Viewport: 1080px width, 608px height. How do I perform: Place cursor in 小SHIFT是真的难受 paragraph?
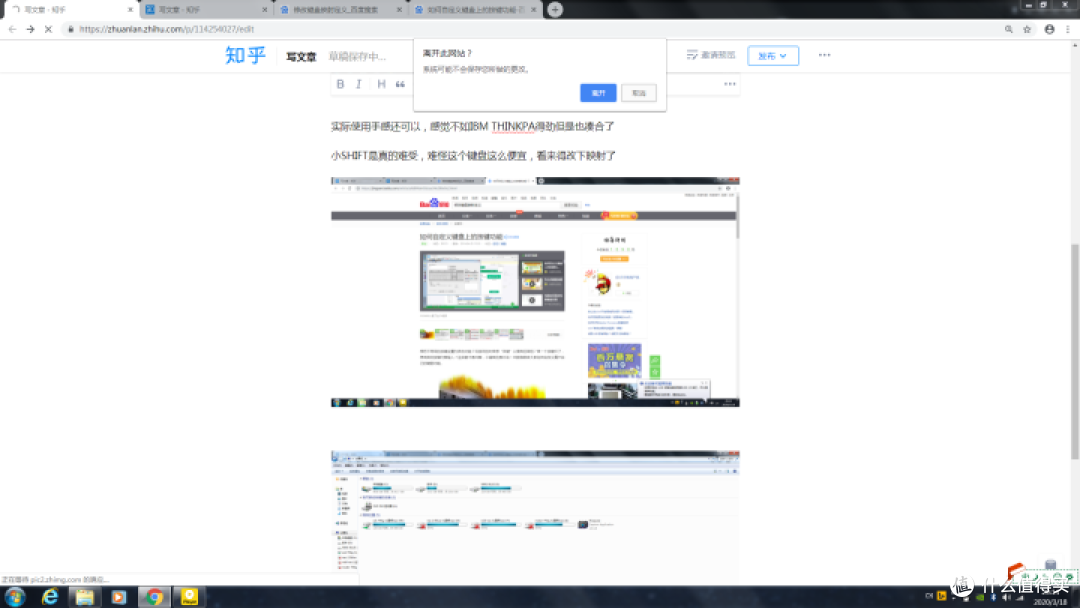tap(473, 156)
